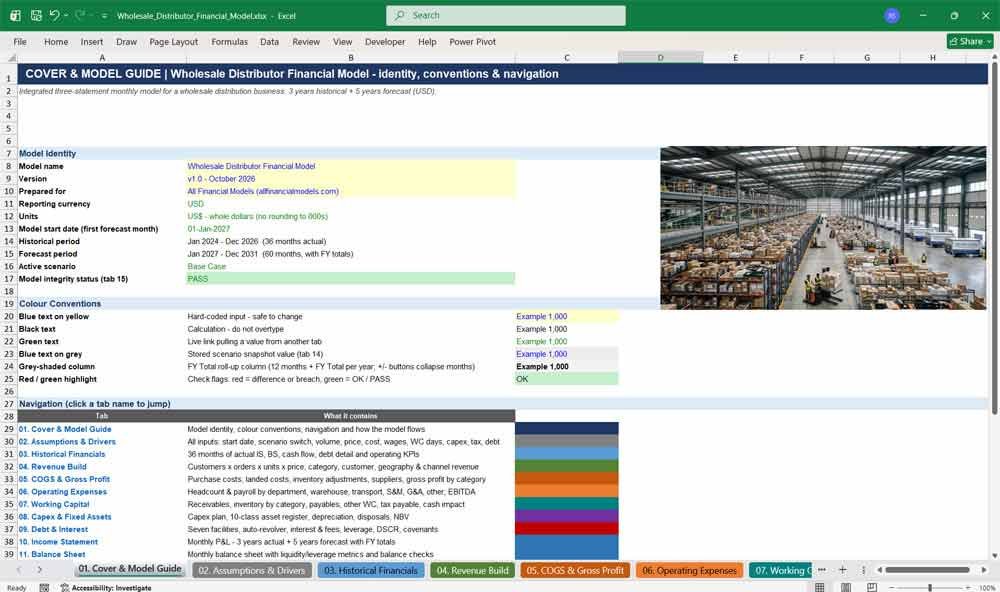Open the Developer ribbon tab
This screenshot has height=592, width=1000.
tap(385, 41)
